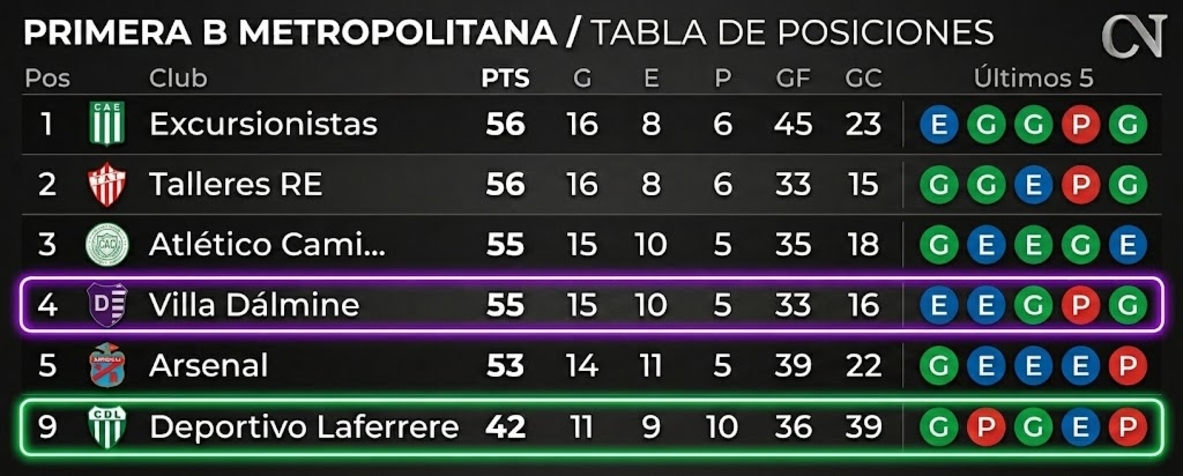Open the Villa Dálmine team name

tap(254, 305)
